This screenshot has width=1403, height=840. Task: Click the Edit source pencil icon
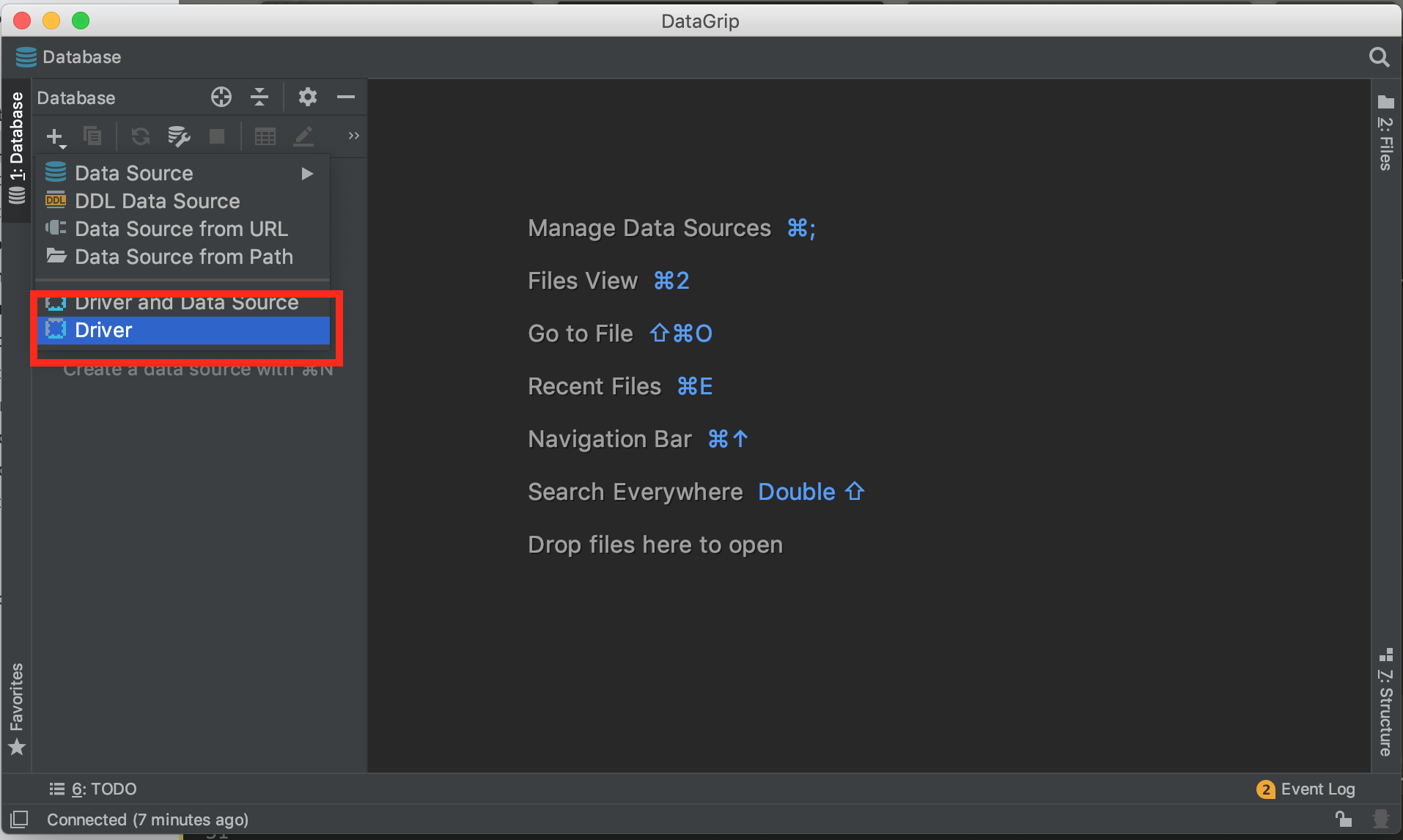click(303, 136)
